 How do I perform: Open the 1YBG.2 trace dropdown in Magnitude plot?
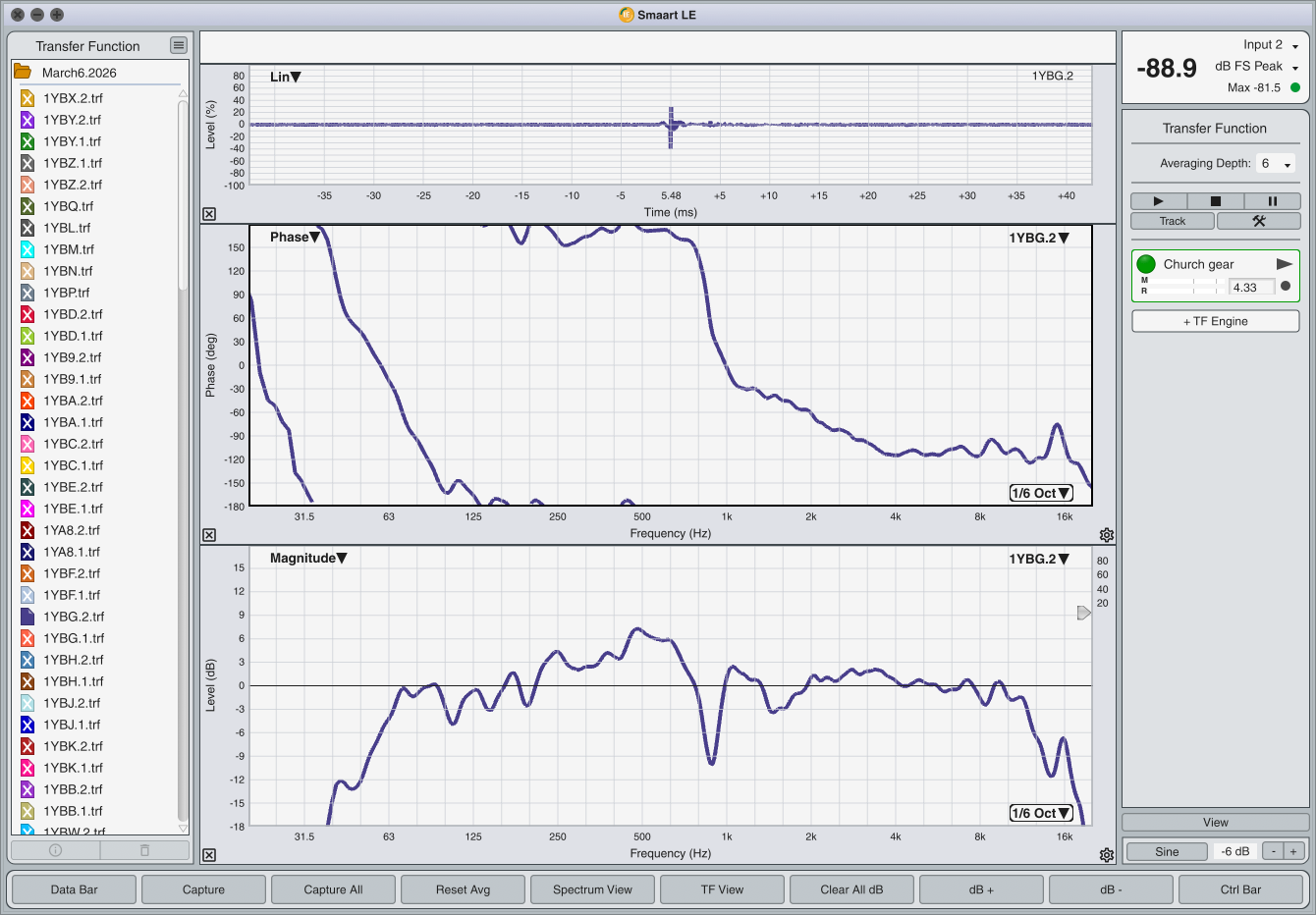coord(1039,559)
